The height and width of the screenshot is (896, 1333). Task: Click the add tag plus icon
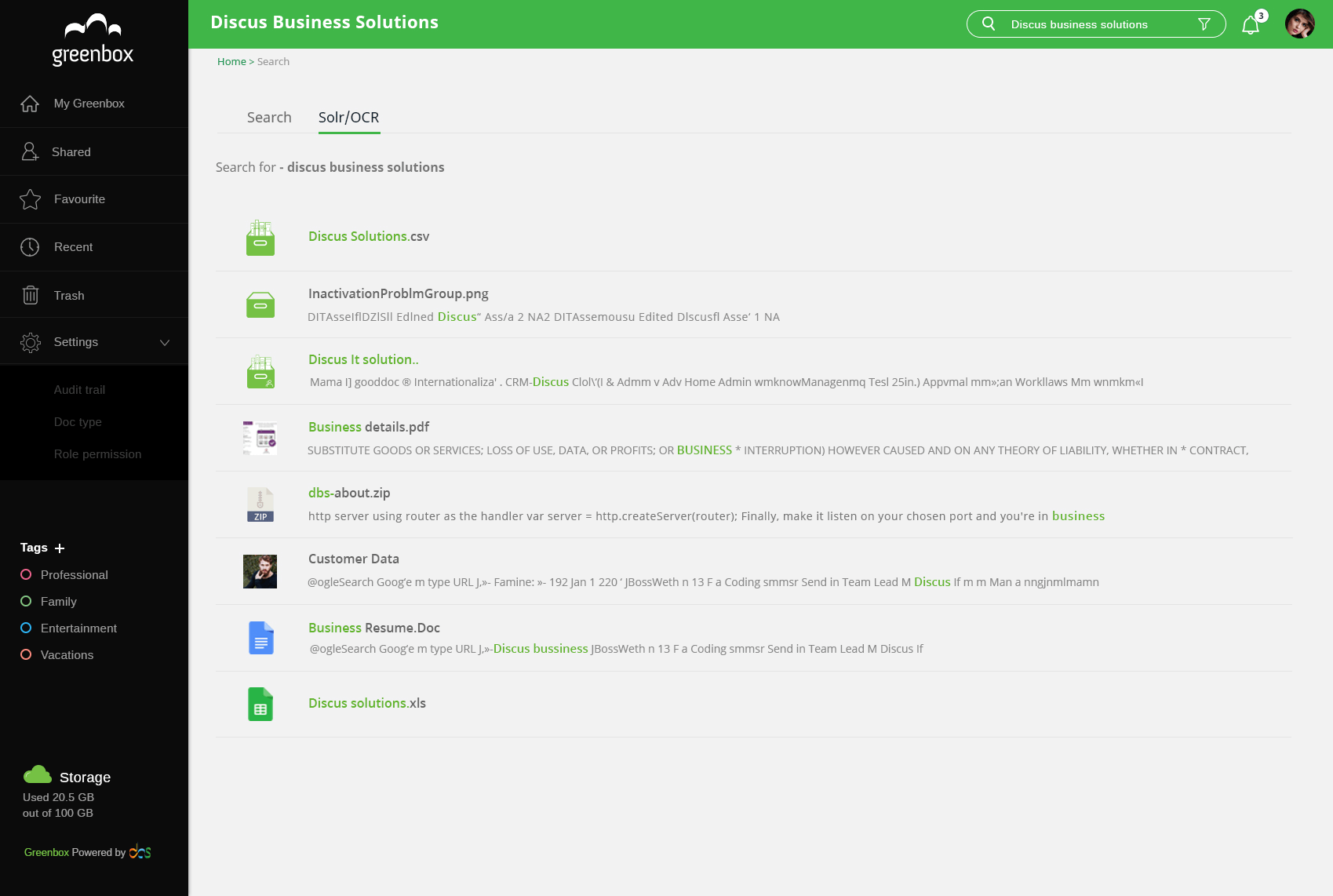[60, 548]
